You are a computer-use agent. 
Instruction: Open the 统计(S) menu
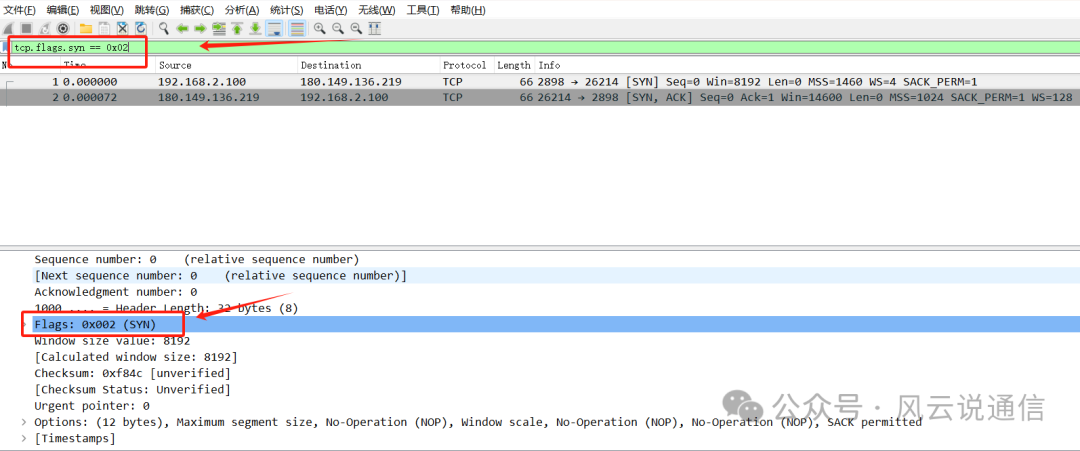[x=287, y=10]
